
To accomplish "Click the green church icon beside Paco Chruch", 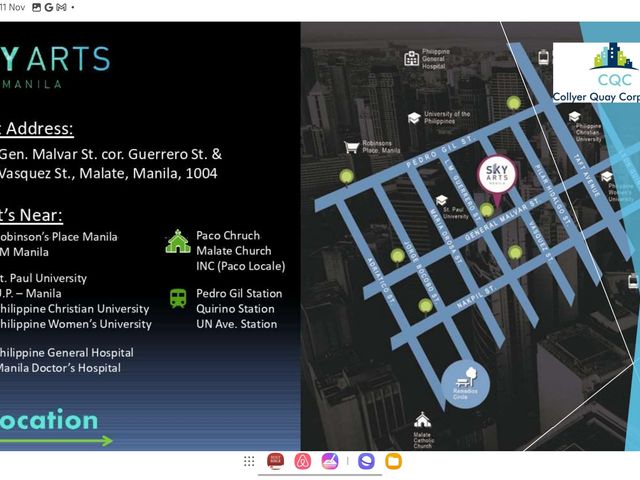I will click(x=178, y=242).
